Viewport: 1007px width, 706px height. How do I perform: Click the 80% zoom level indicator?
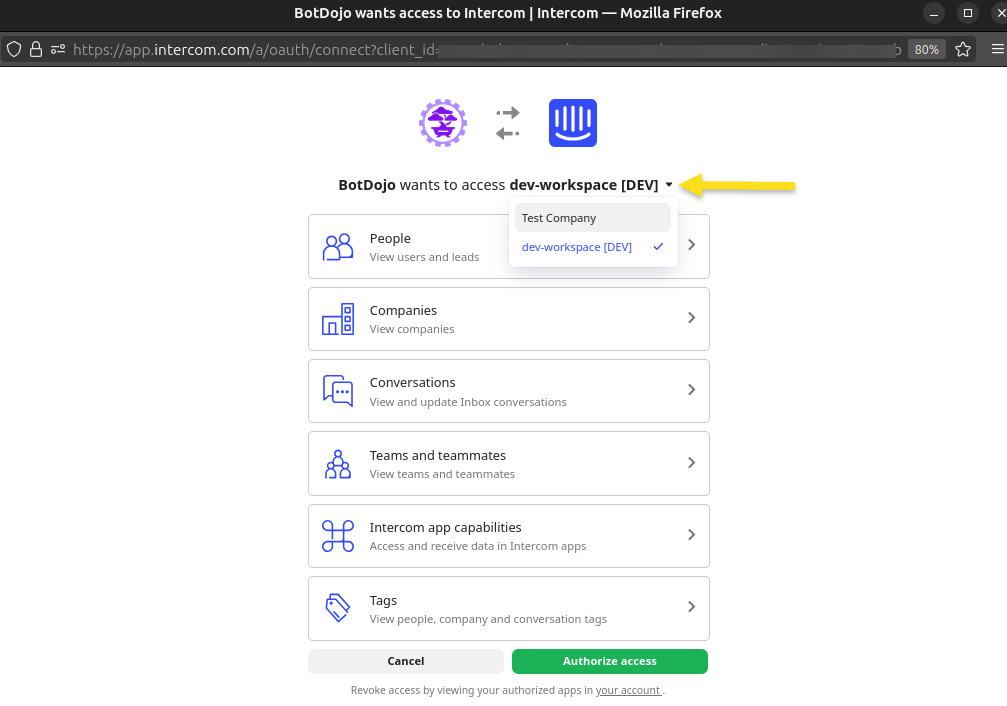926,49
